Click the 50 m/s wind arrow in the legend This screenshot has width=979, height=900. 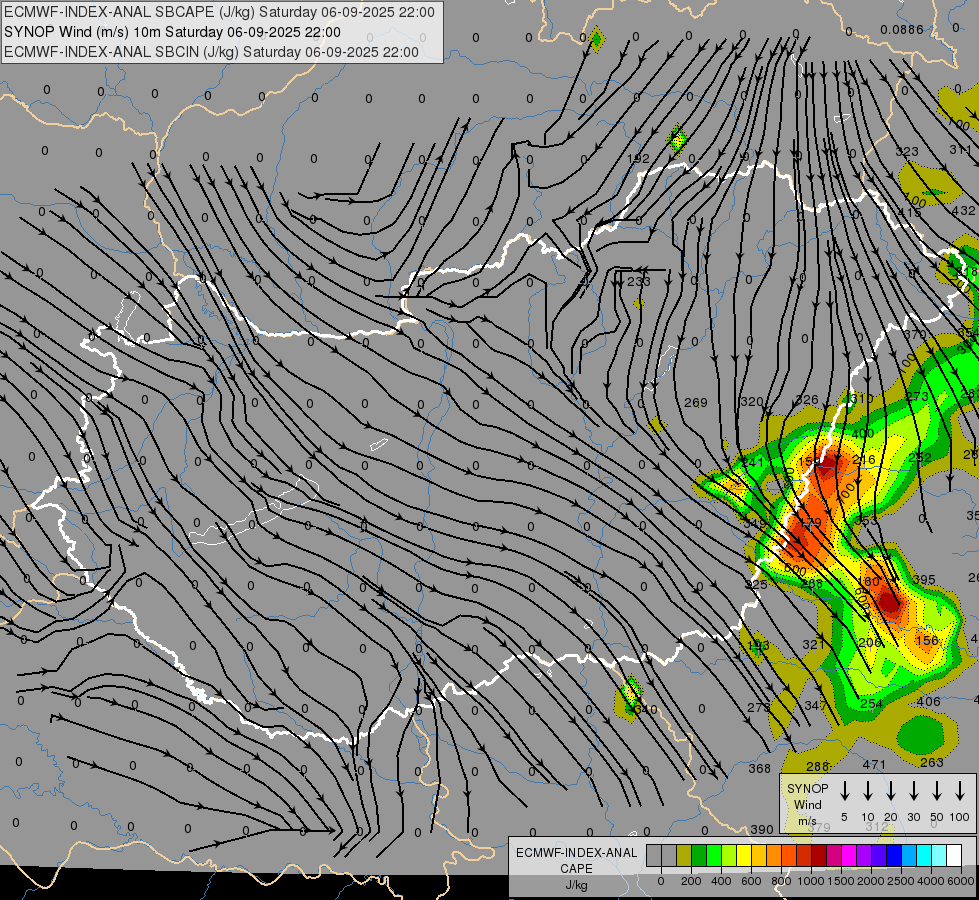pyautogui.click(x=937, y=790)
